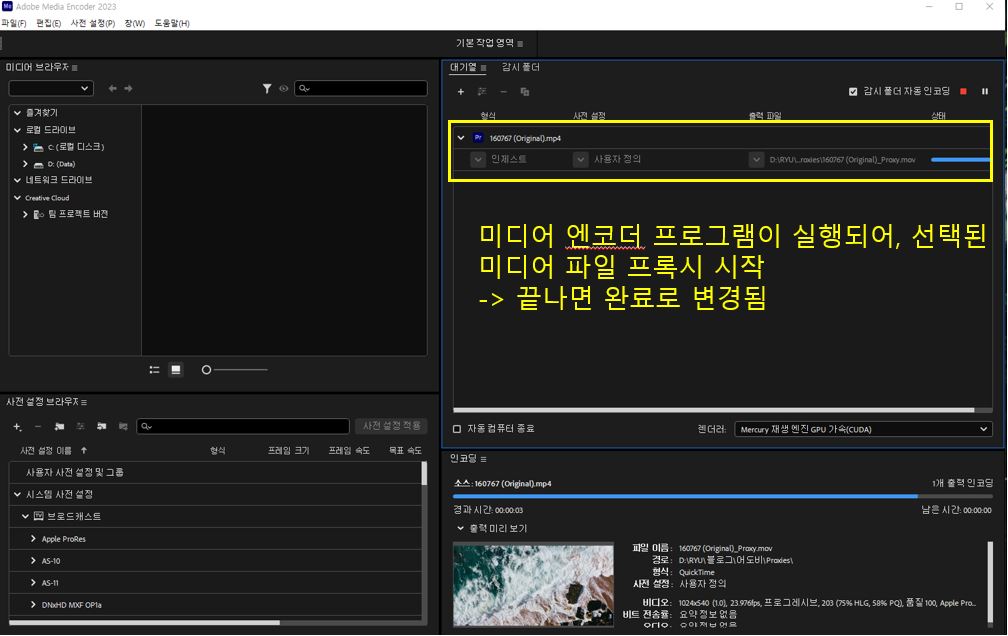Click the output path 160767 (Original)_Proxy.mov link
Viewport: 1008px width, 636px height.
click(842, 159)
